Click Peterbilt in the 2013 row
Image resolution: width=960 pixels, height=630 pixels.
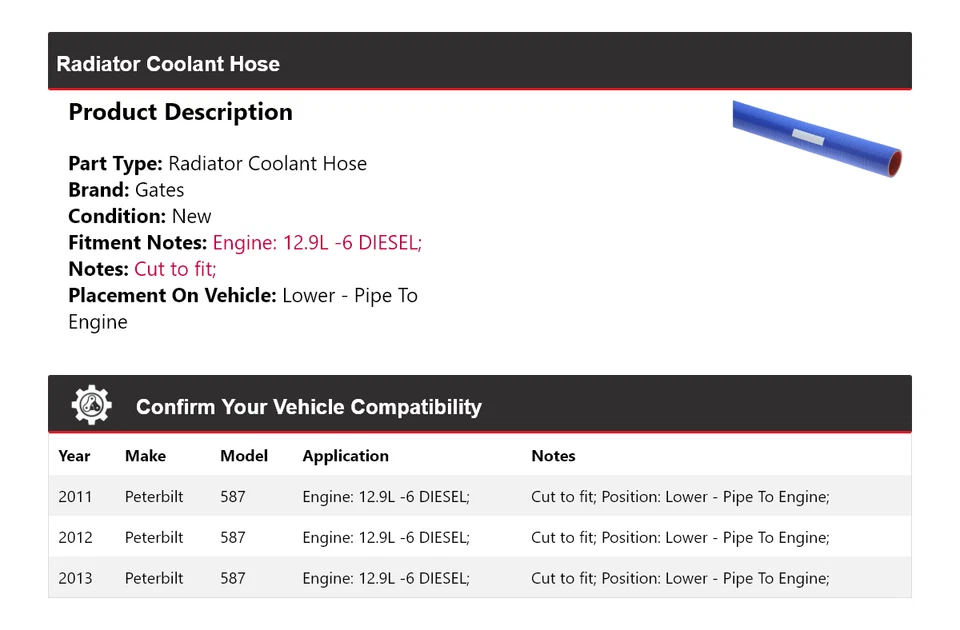pyautogui.click(x=154, y=578)
